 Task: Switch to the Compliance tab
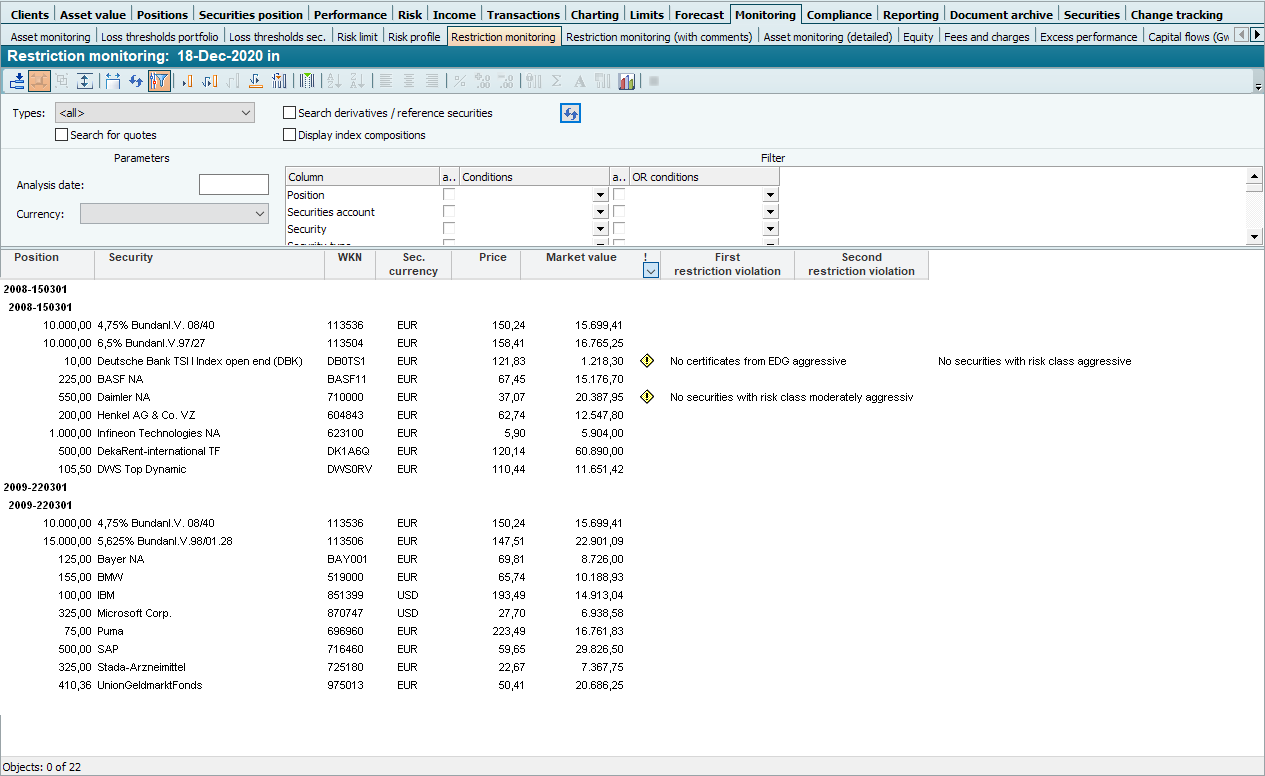click(841, 15)
